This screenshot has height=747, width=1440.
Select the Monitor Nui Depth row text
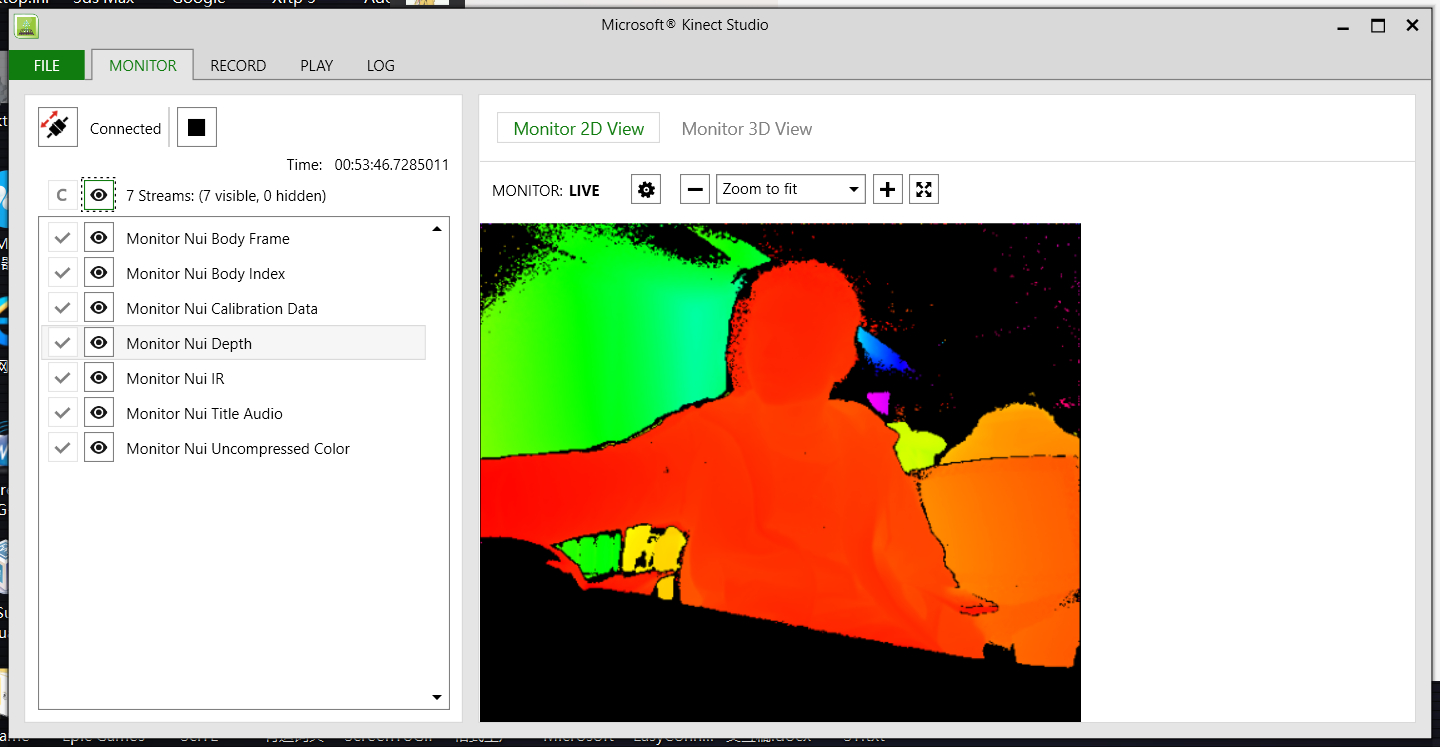click(189, 343)
